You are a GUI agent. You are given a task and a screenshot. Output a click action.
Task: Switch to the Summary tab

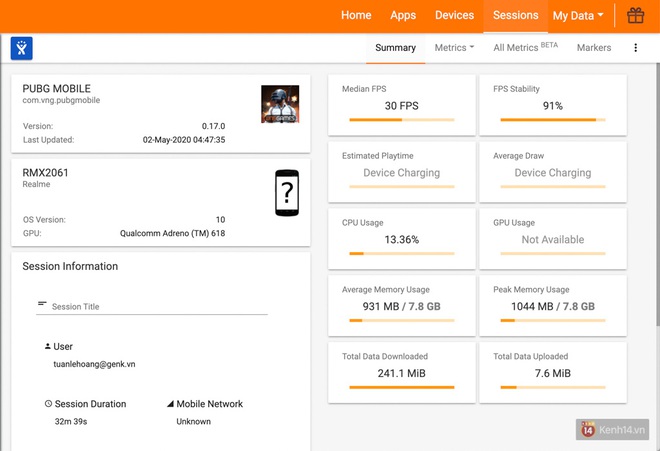tap(396, 48)
